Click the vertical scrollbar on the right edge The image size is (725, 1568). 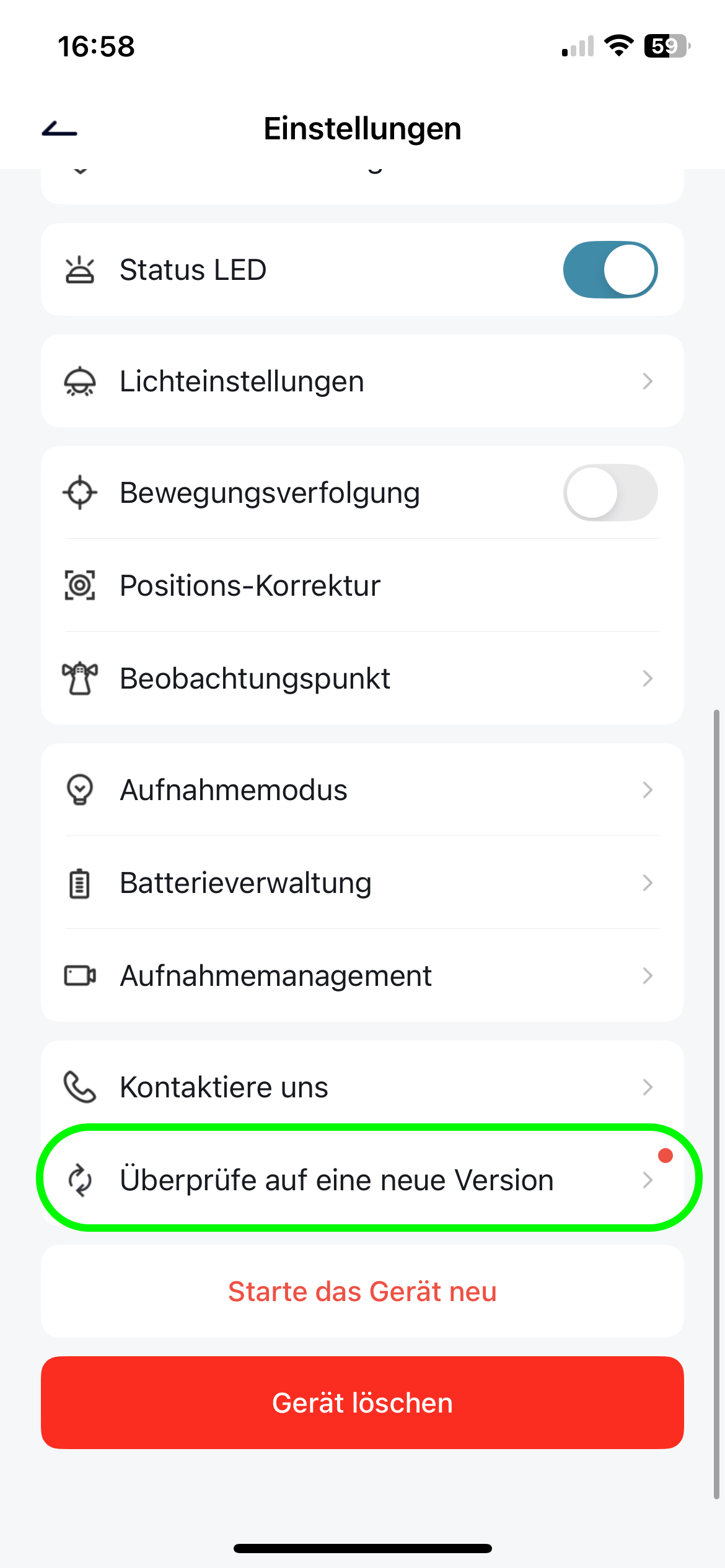pyautogui.click(x=716, y=1102)
